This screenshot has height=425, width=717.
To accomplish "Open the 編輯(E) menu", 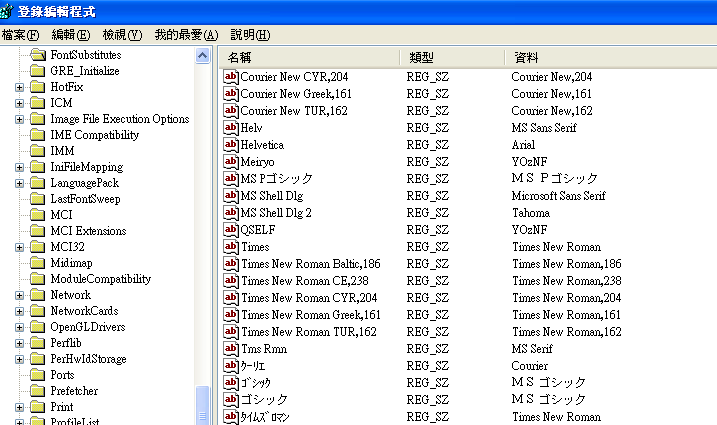I will [70, 35].
